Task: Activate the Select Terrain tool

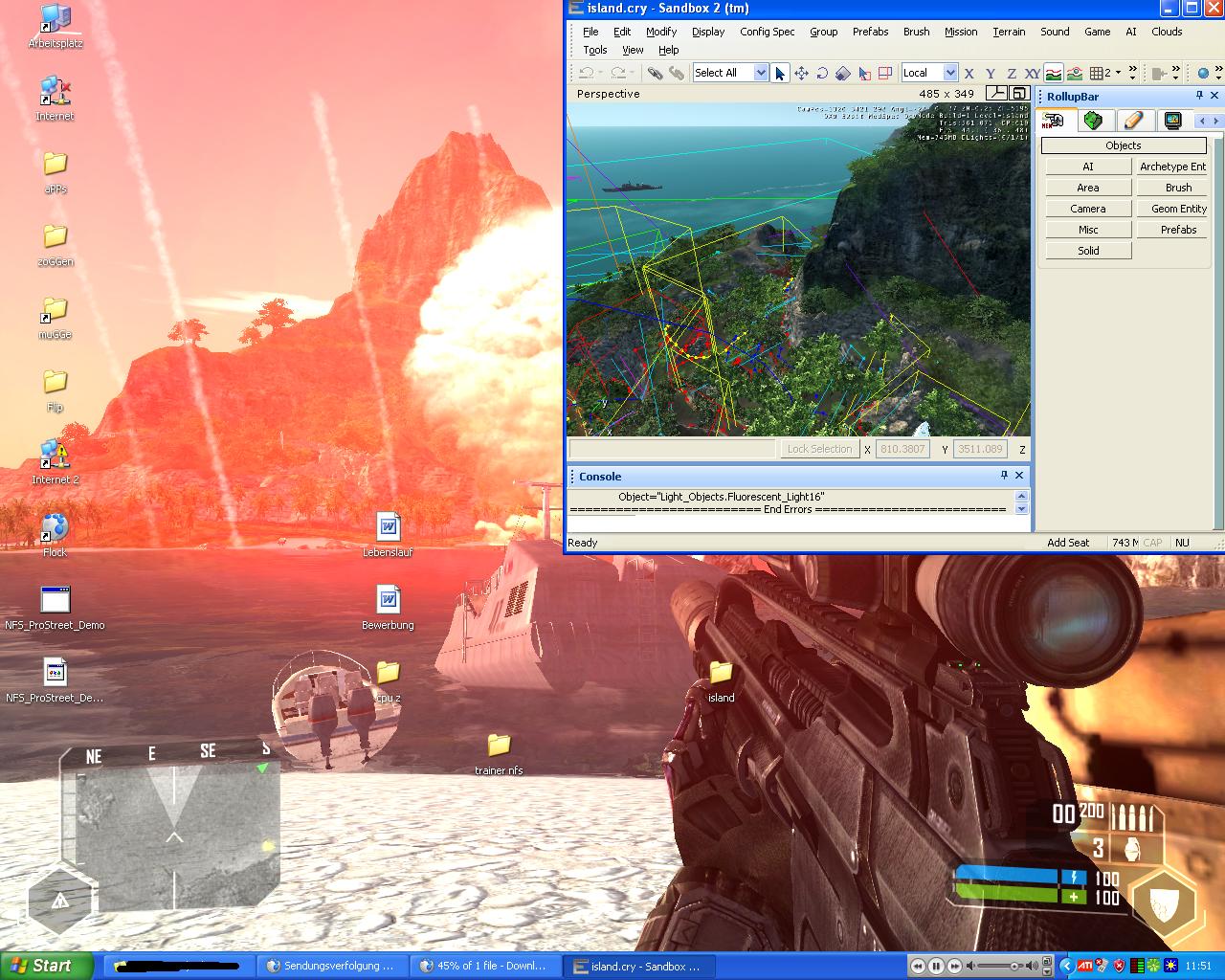Action: point(864,73)
